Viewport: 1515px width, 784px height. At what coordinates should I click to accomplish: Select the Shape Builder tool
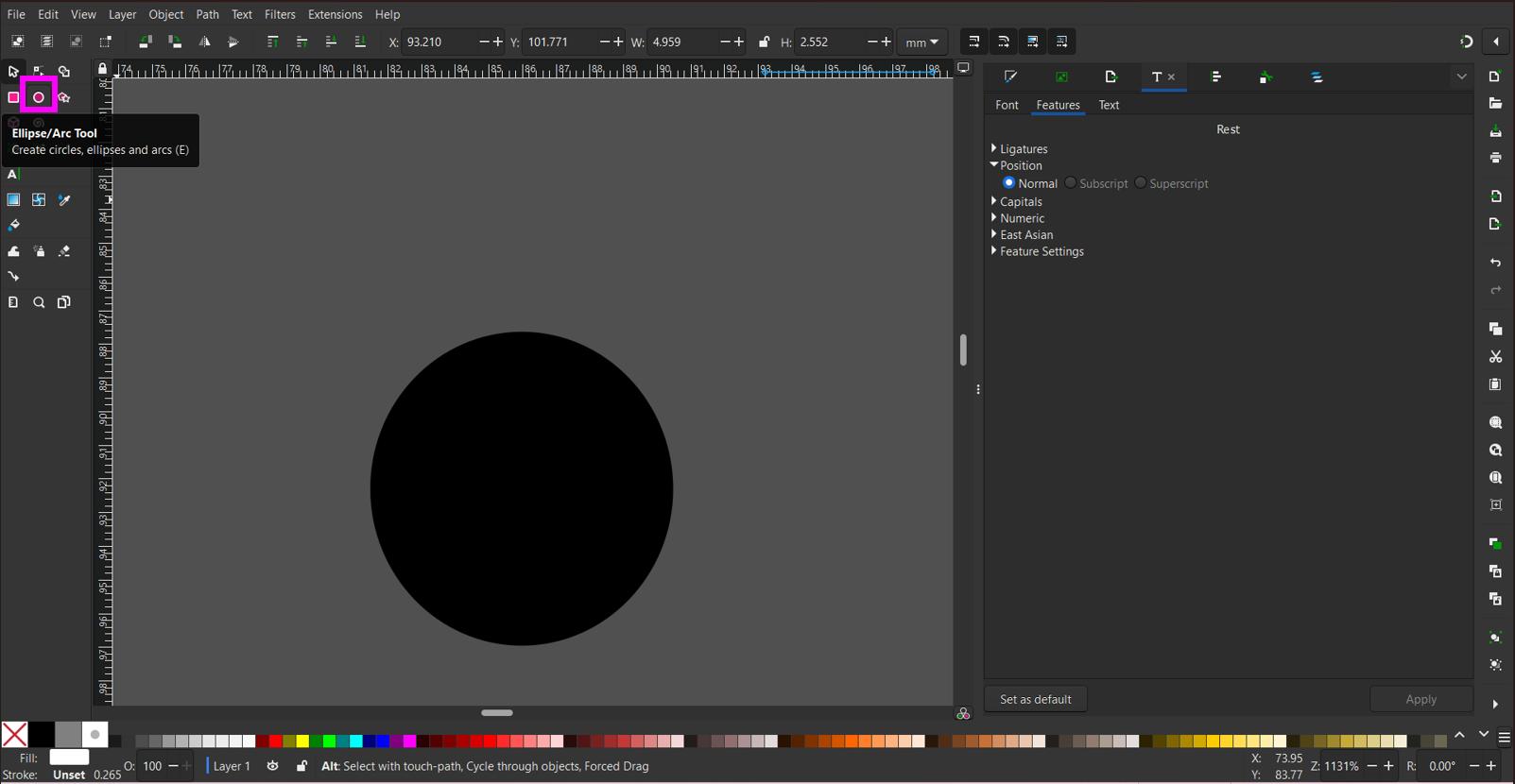click(64, 72)
